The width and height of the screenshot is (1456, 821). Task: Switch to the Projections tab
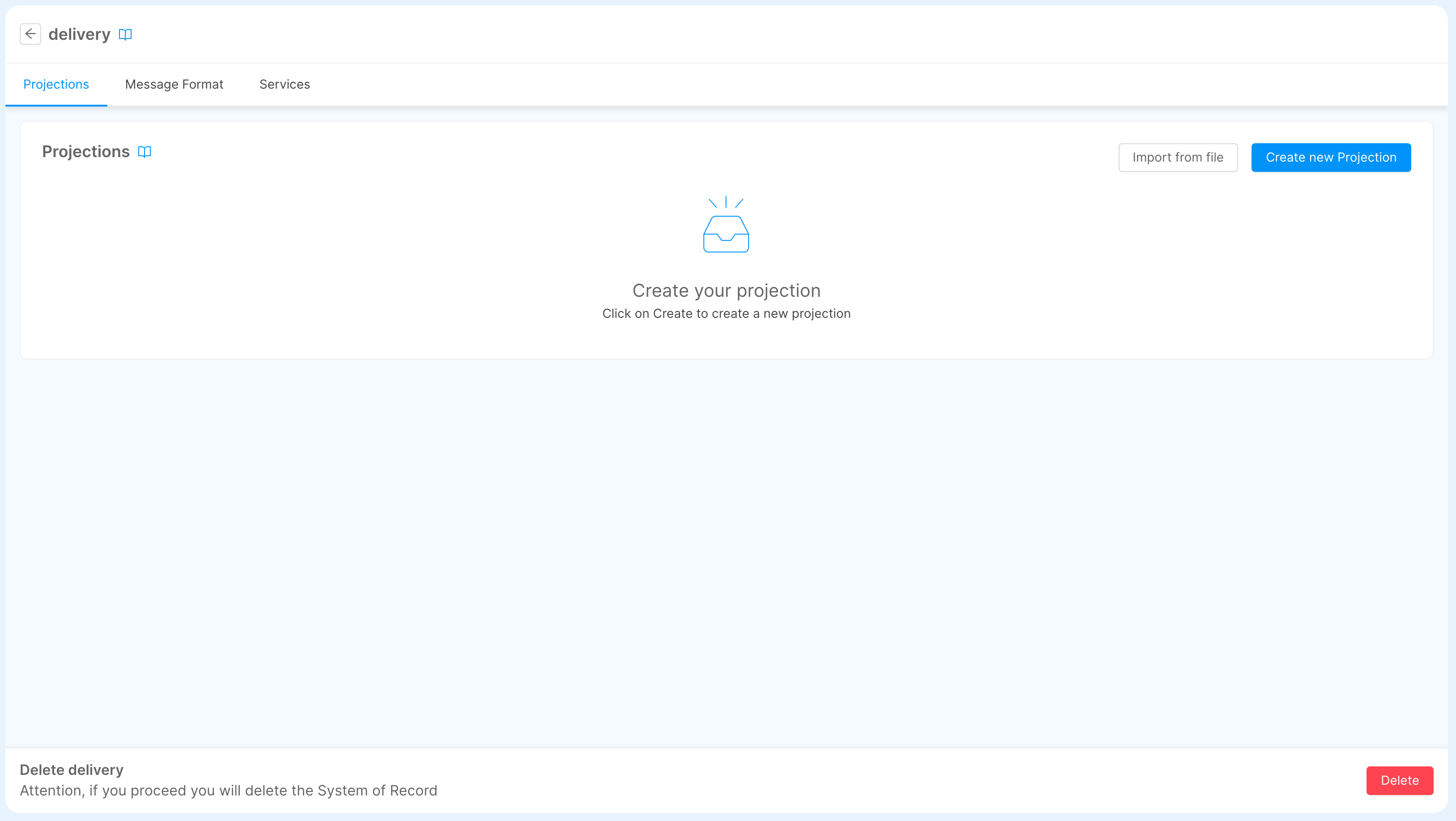[x=56, y=84]
